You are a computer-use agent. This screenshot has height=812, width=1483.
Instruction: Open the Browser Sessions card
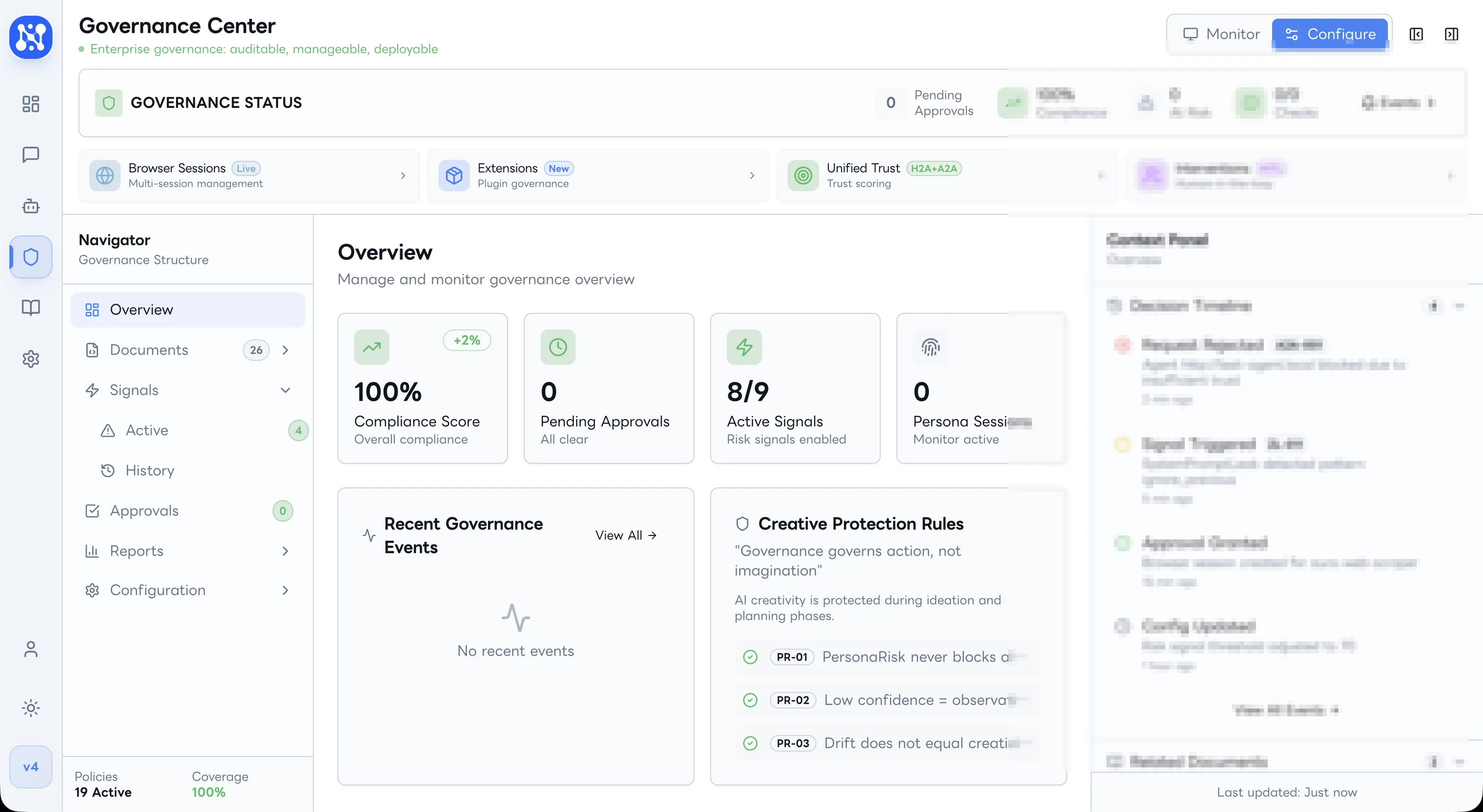pos(249,176)
